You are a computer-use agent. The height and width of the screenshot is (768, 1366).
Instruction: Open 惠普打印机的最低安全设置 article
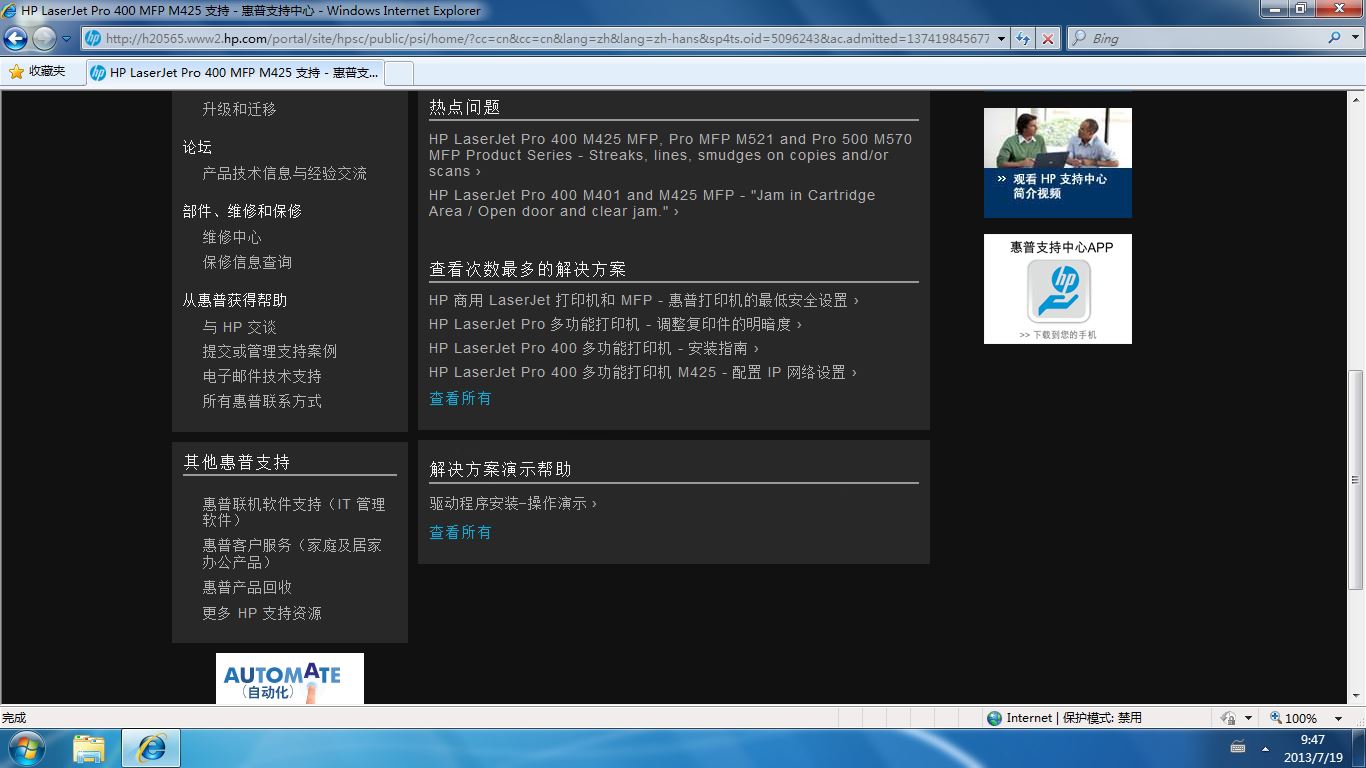[643, 300]
